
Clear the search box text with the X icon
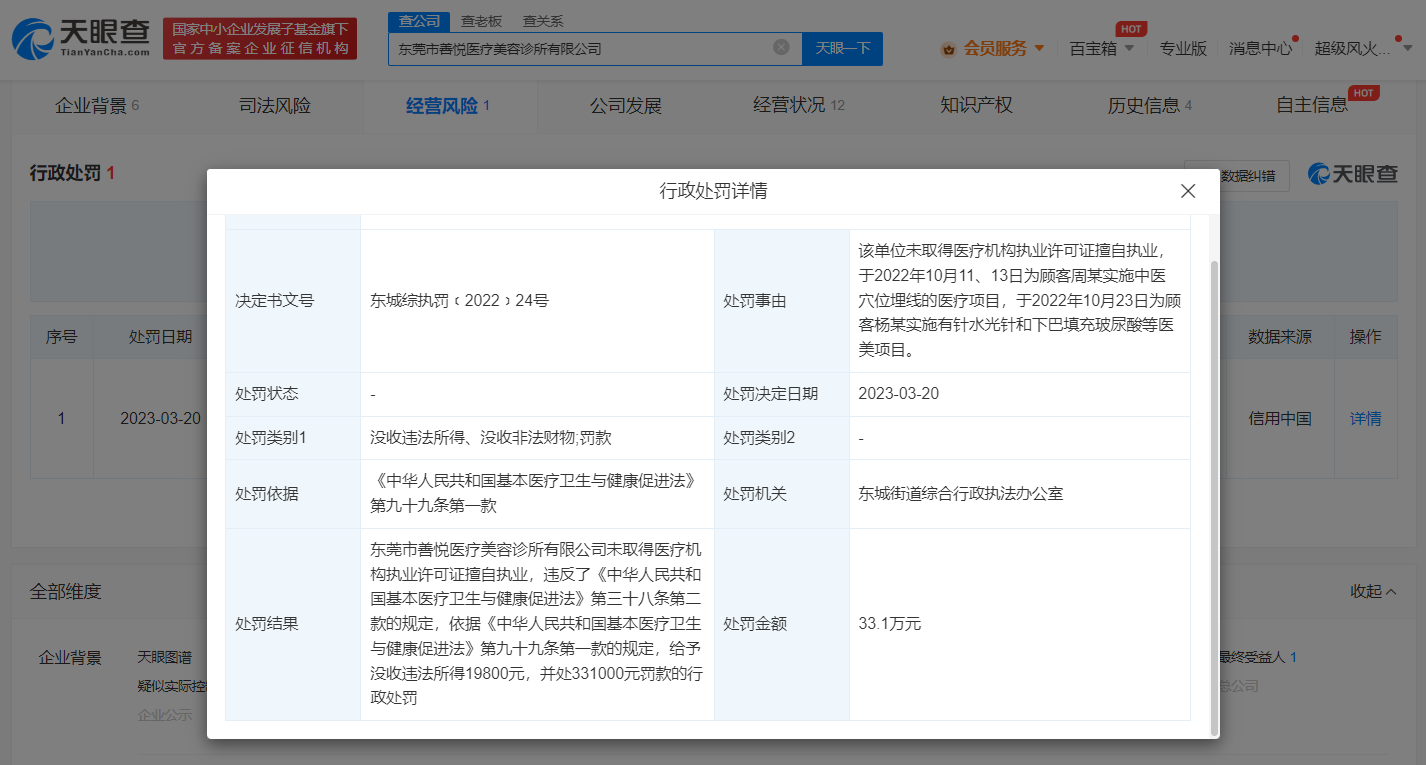click(x=782, y=47)
